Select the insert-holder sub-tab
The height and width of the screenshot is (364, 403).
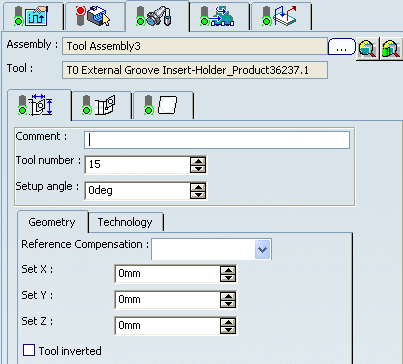click(101, 105)
